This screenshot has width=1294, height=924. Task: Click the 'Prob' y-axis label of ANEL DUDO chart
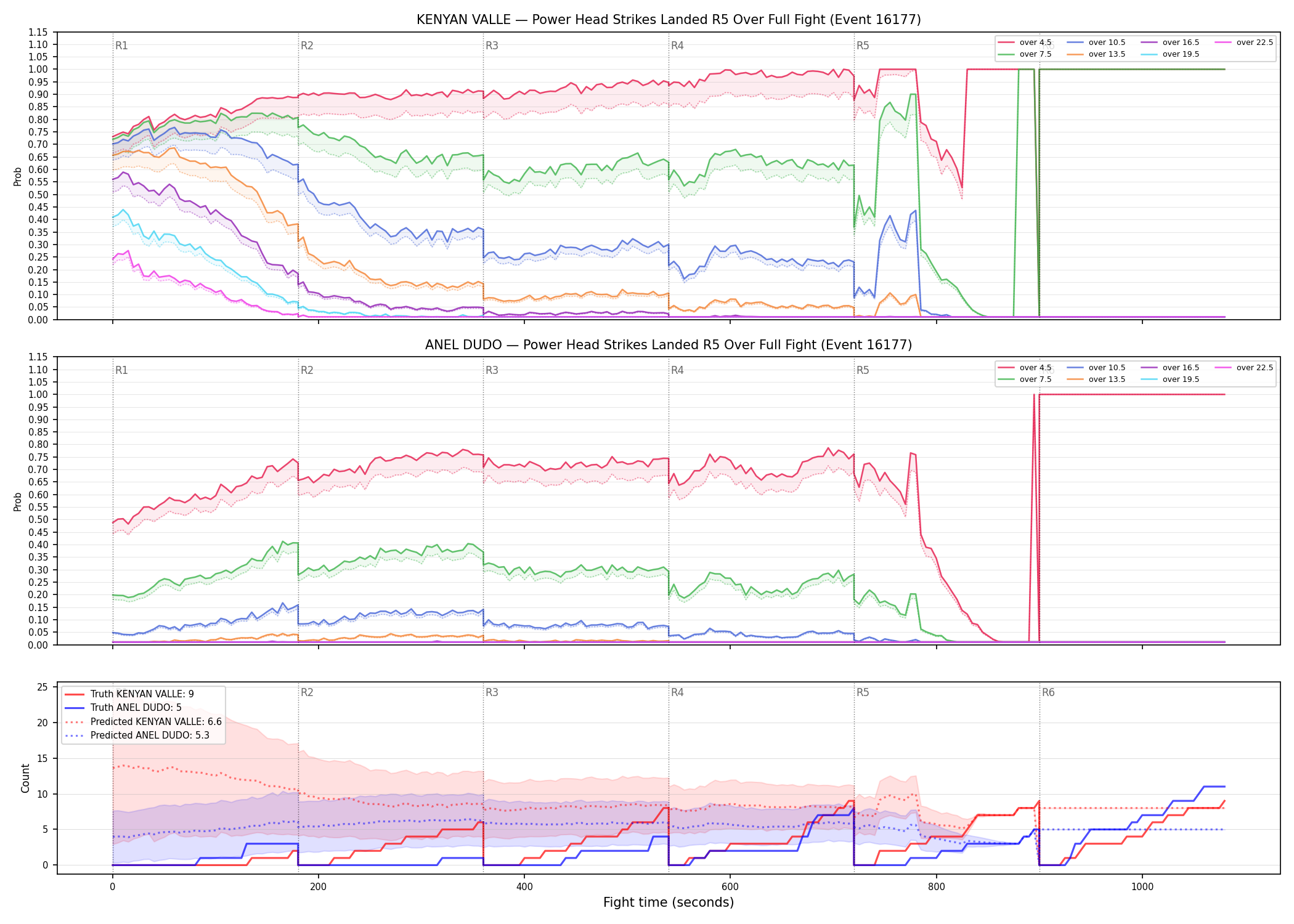point(17,501)
